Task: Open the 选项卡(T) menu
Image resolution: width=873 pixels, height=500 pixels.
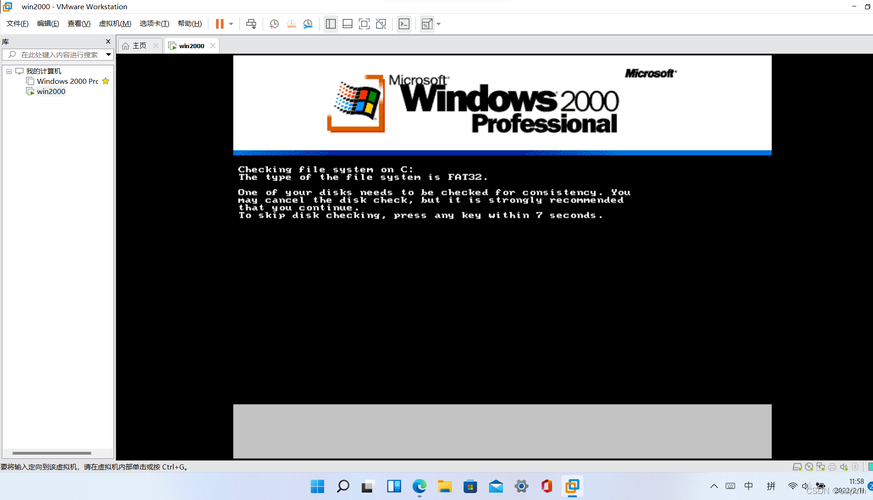Action: tap(154, 24)
